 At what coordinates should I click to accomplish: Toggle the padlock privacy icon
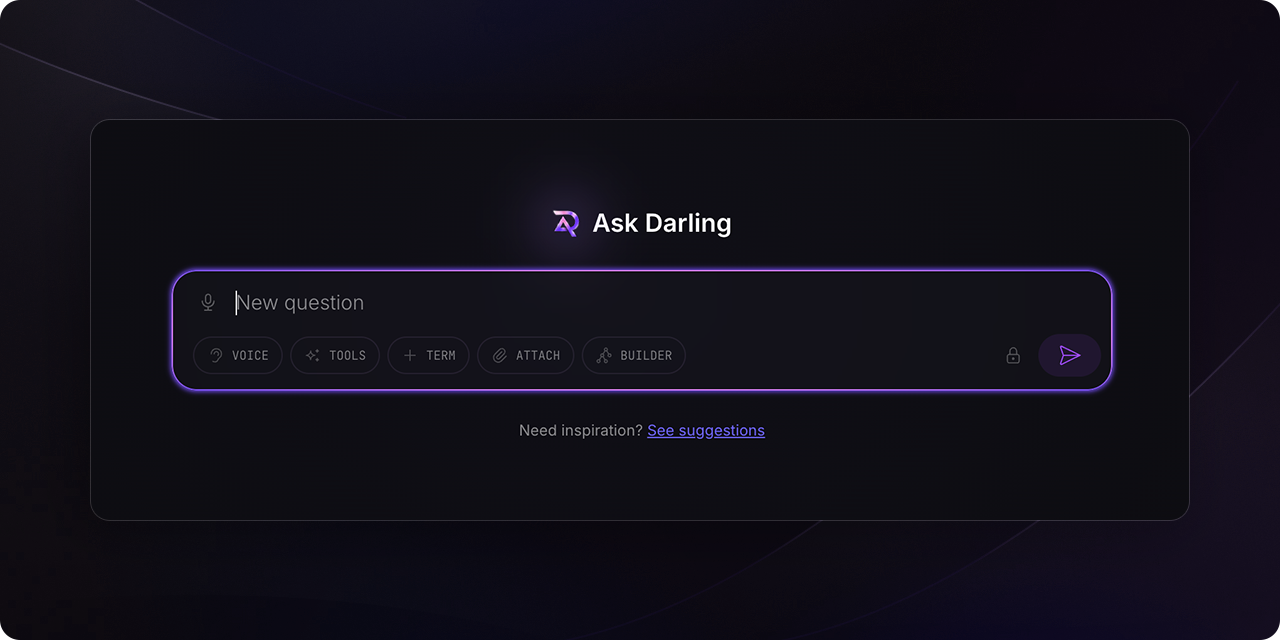pyautogui.click(x=1013, y=355)
